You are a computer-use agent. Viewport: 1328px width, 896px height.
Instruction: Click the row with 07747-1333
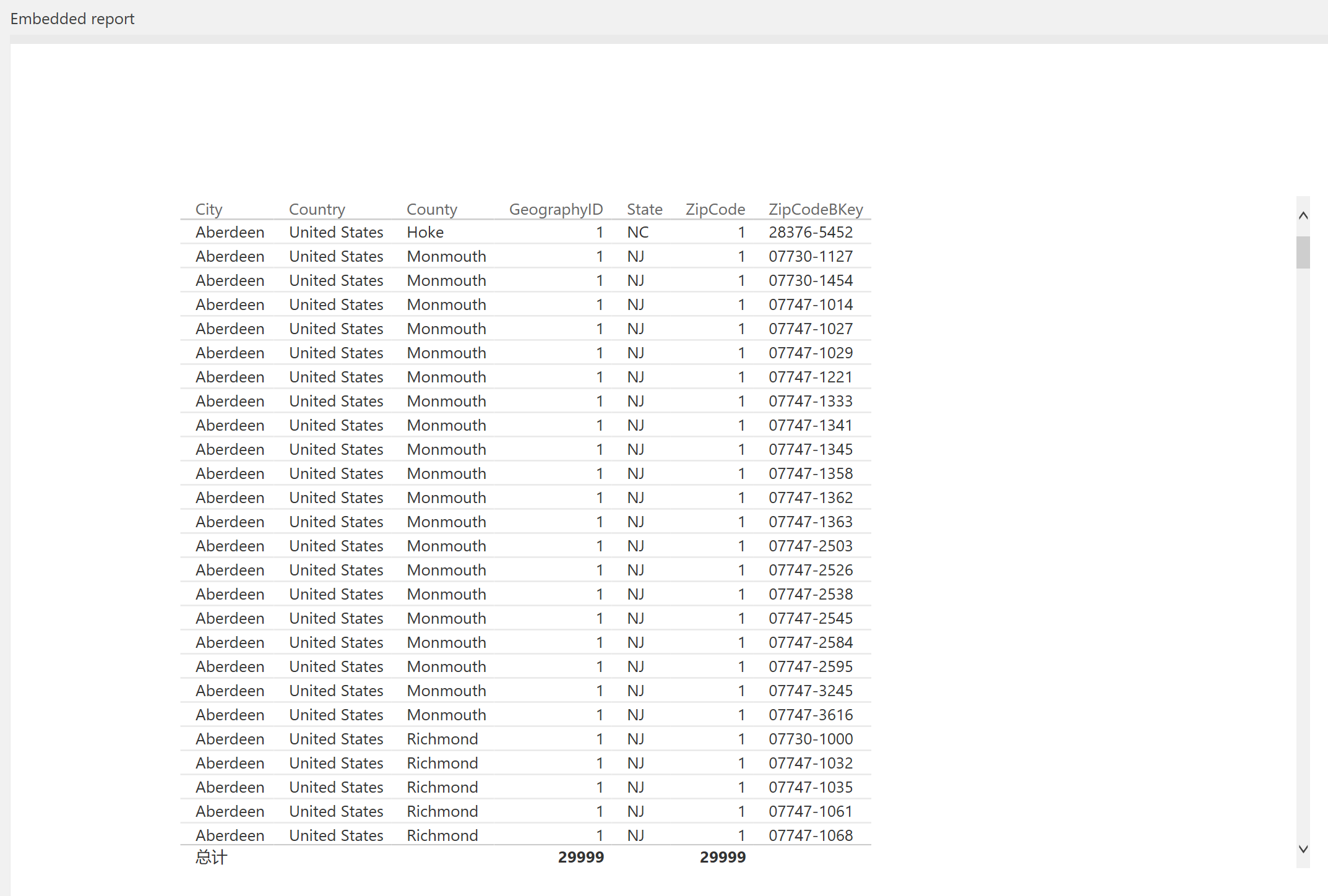(810, 401)
